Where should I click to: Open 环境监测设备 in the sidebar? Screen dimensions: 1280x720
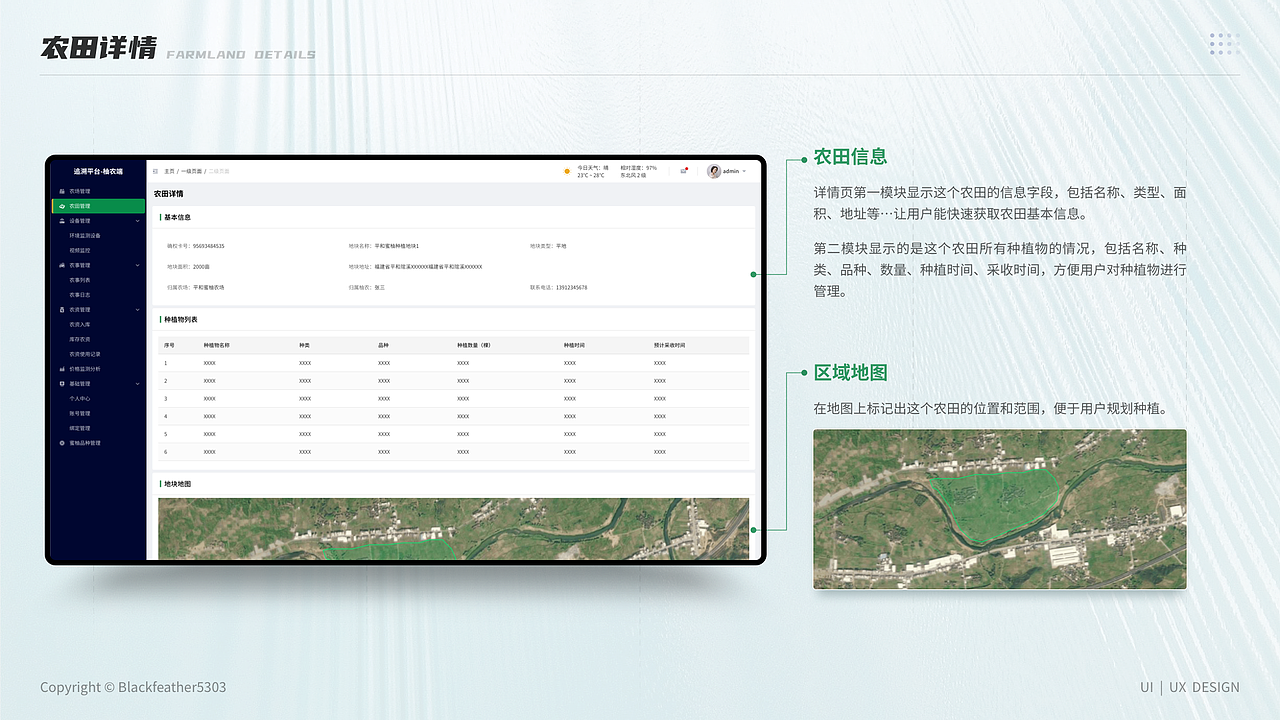(x=85, y=236)
